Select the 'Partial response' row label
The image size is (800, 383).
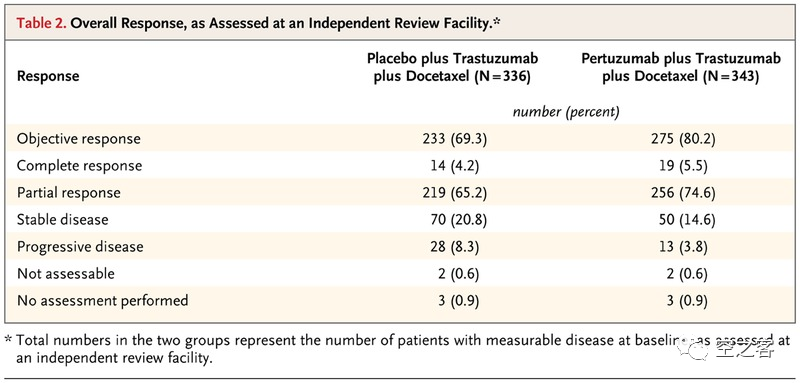(69, 193)
